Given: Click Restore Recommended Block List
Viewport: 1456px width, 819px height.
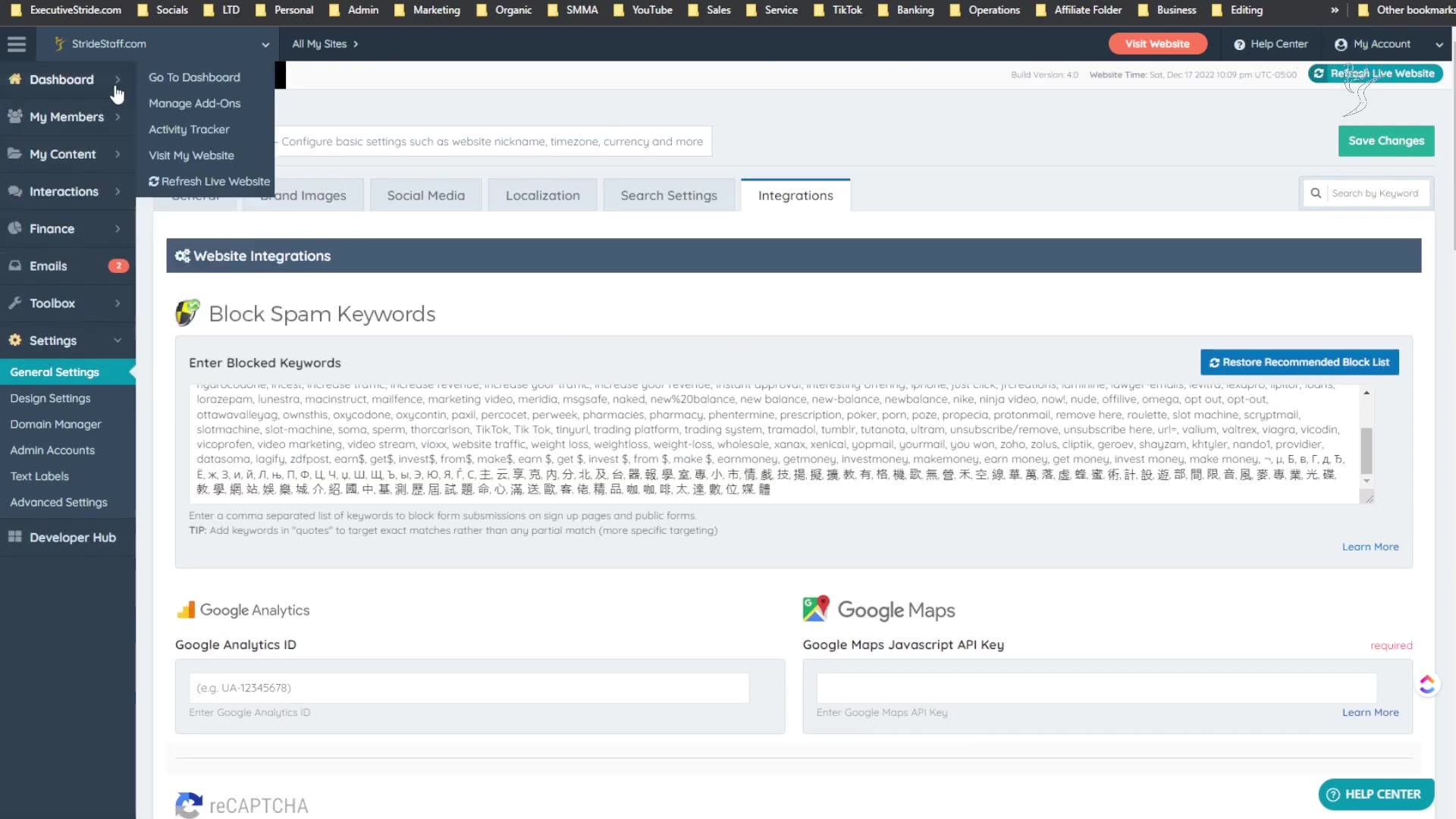Looking at the screenshot, I should (1299, 362).
